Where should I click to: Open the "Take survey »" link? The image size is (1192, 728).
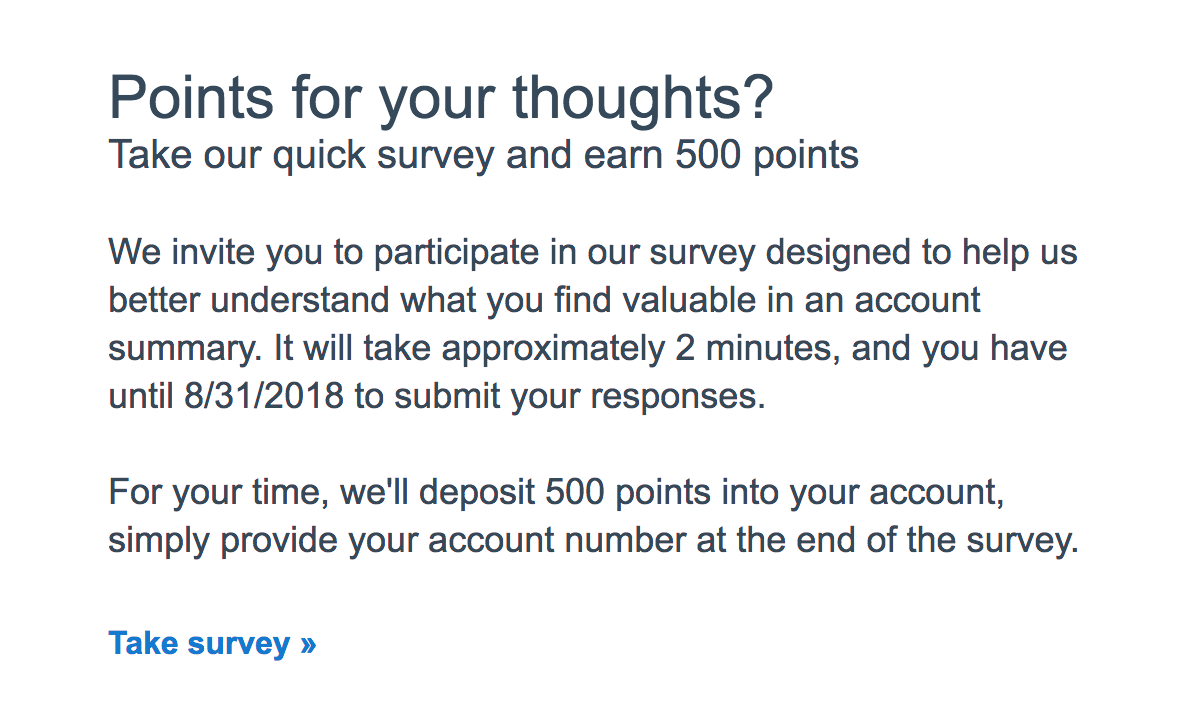(x=212, y=643)
